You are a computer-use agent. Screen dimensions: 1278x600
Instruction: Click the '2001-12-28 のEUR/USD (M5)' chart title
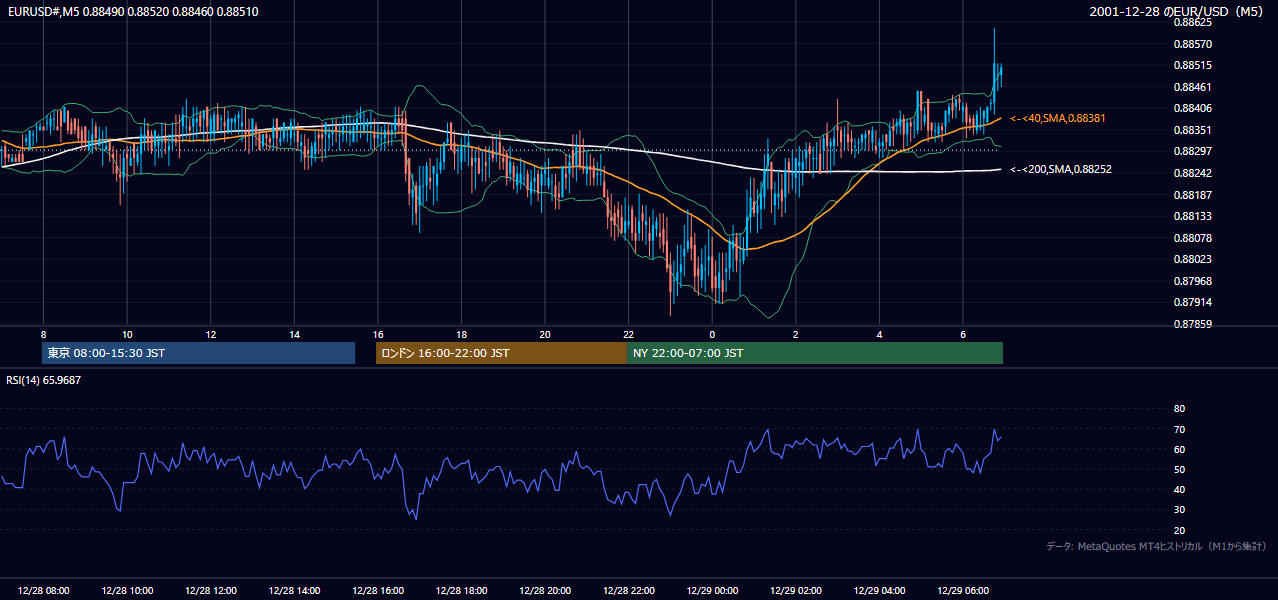tap(1177, 11)
